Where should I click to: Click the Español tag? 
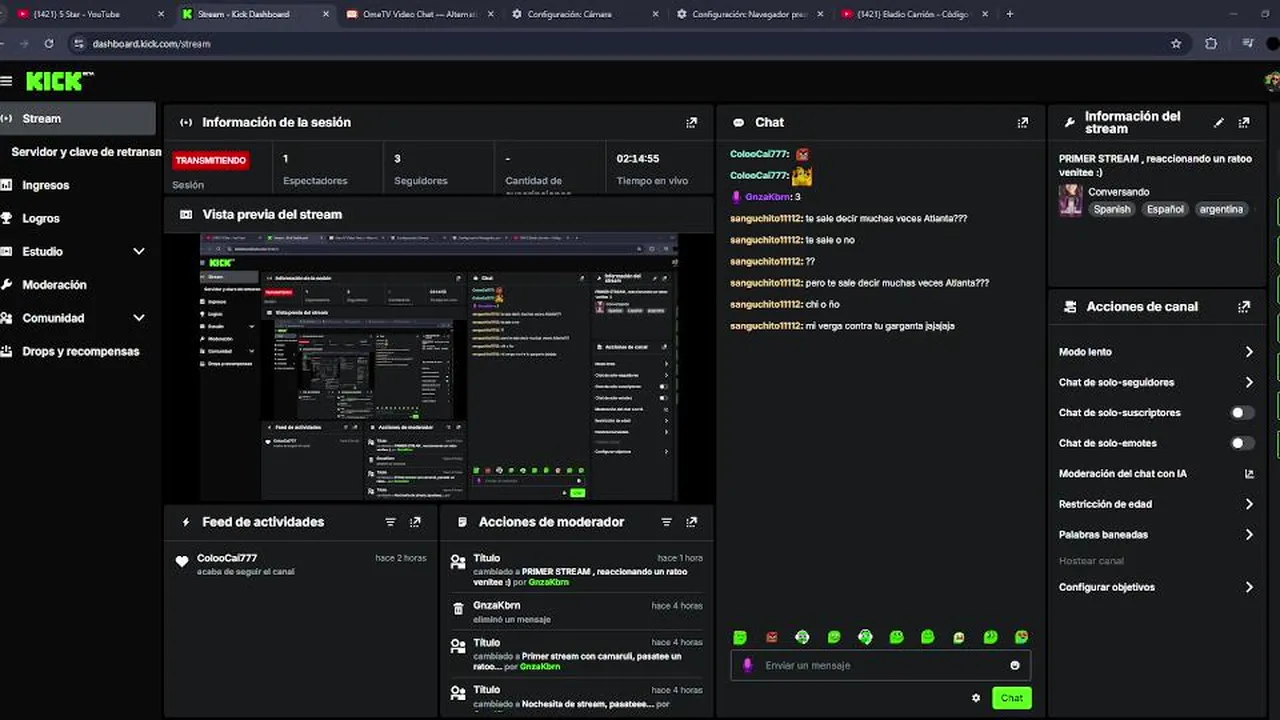coord(1165,210)
